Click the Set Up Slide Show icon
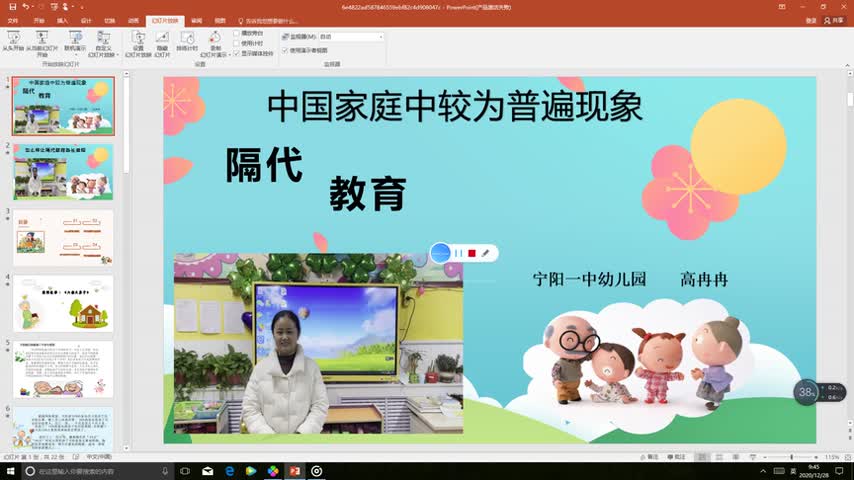The height and width of the screenshot is (480, 854). 138,42
